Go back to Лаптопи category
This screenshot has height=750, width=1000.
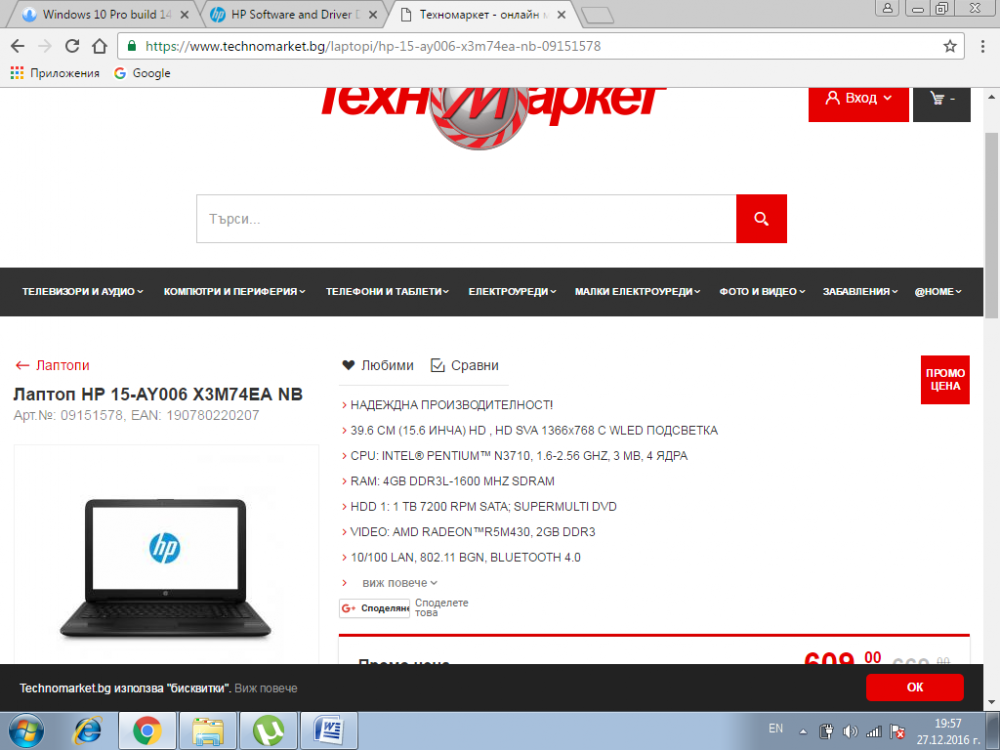click(52, 365)
